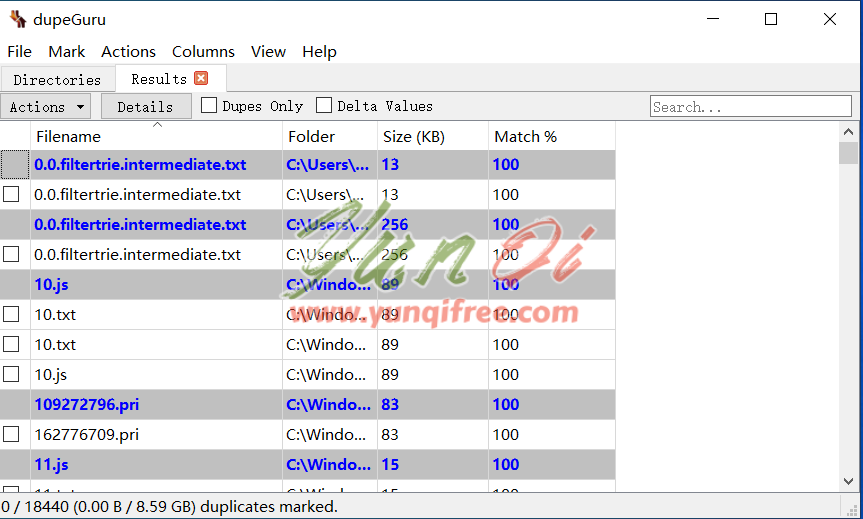Click size value 83 of 162776709.pri

[390, 434]
